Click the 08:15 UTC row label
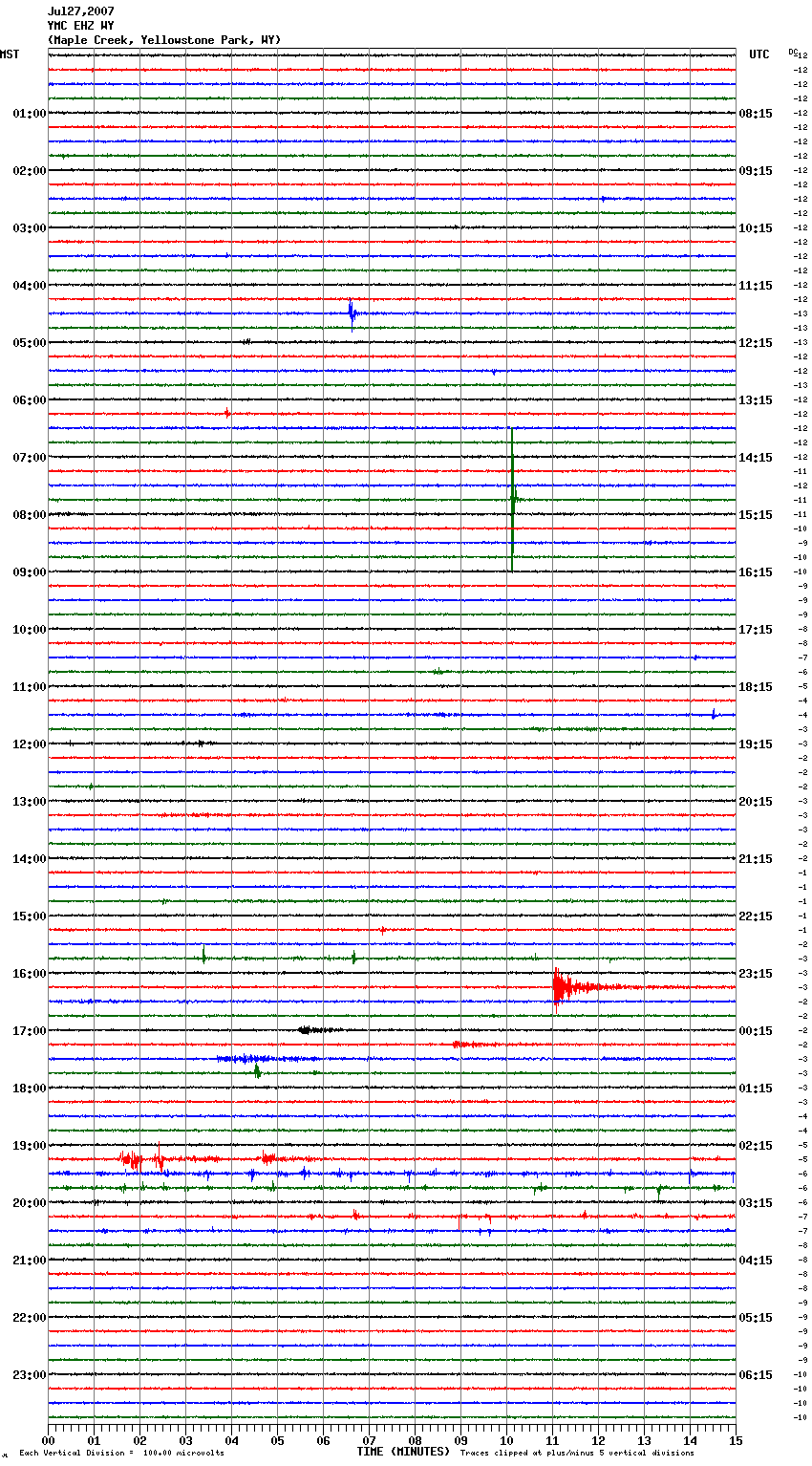Screen dimensions: 812x1466 [756, 114]
